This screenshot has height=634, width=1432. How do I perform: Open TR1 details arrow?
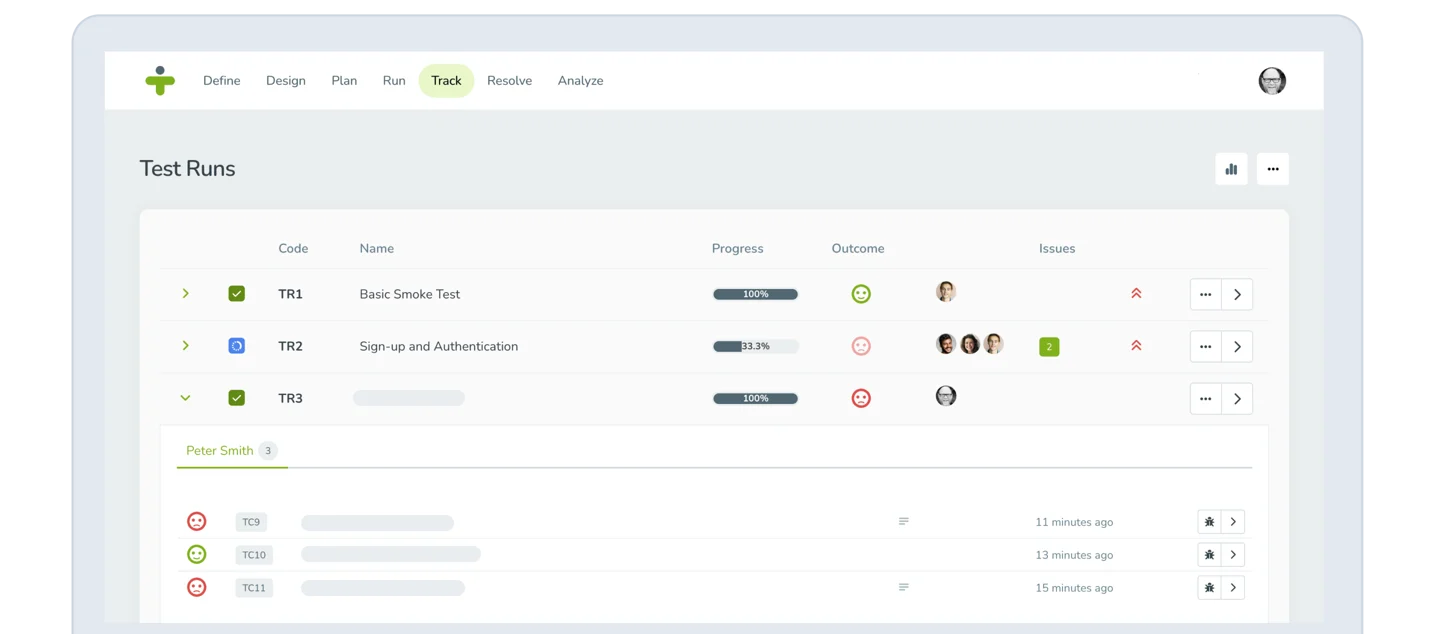pos(1238,295)
